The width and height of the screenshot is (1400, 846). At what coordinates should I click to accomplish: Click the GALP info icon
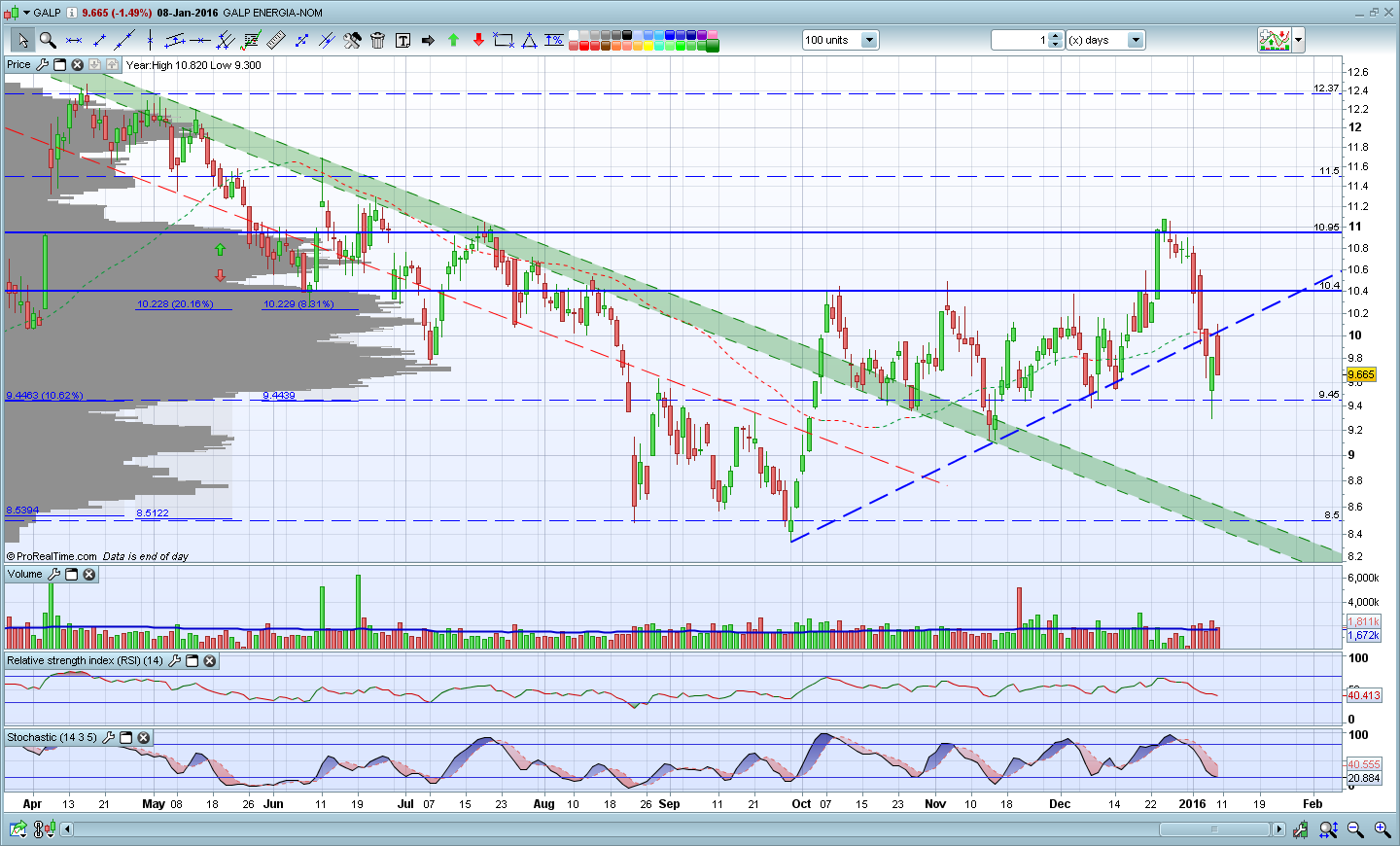tap(72, 13)
